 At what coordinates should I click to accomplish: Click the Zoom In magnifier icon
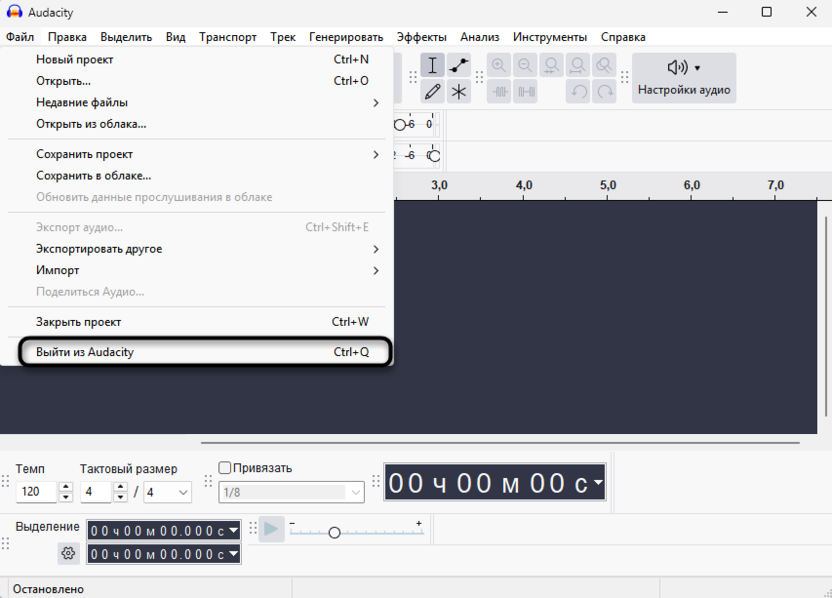pos(498,66)
